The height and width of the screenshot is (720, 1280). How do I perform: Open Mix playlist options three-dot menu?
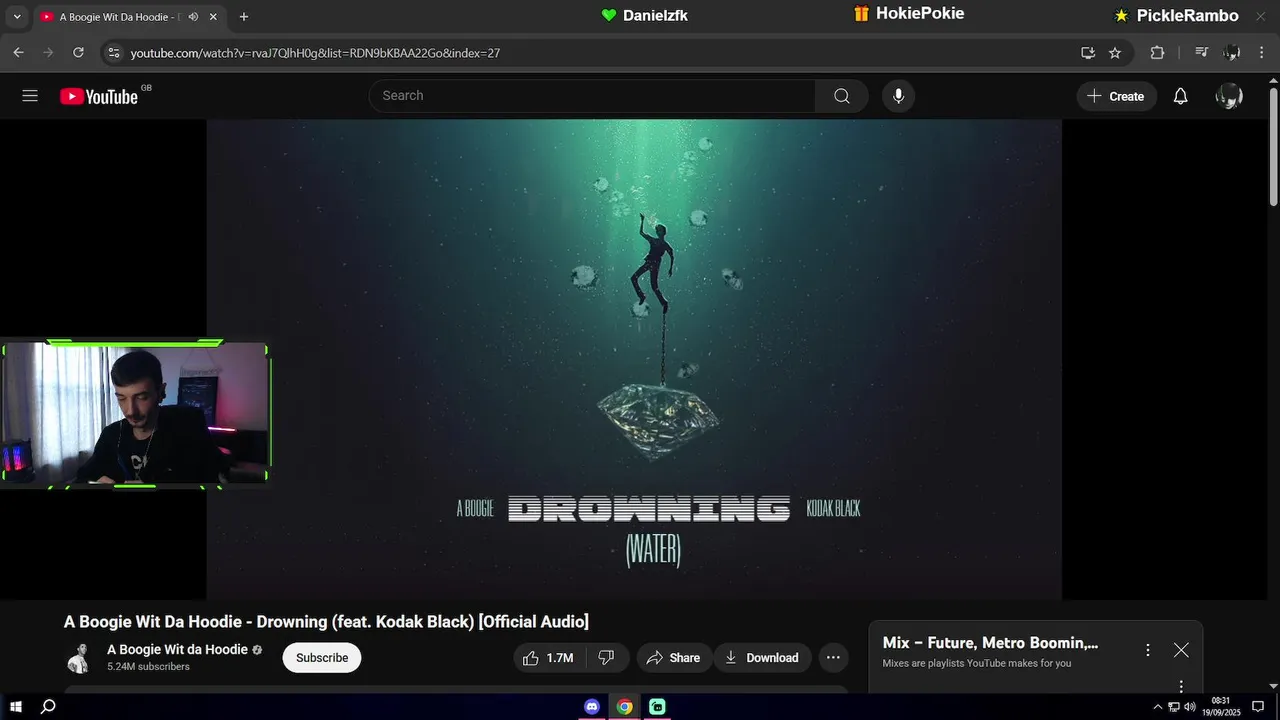[1148, 650]
